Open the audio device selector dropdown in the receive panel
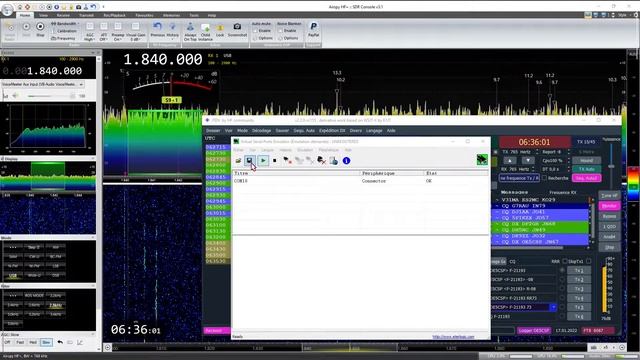The height and width of the screenshot is (360, 640). click(x=81, y=84)
